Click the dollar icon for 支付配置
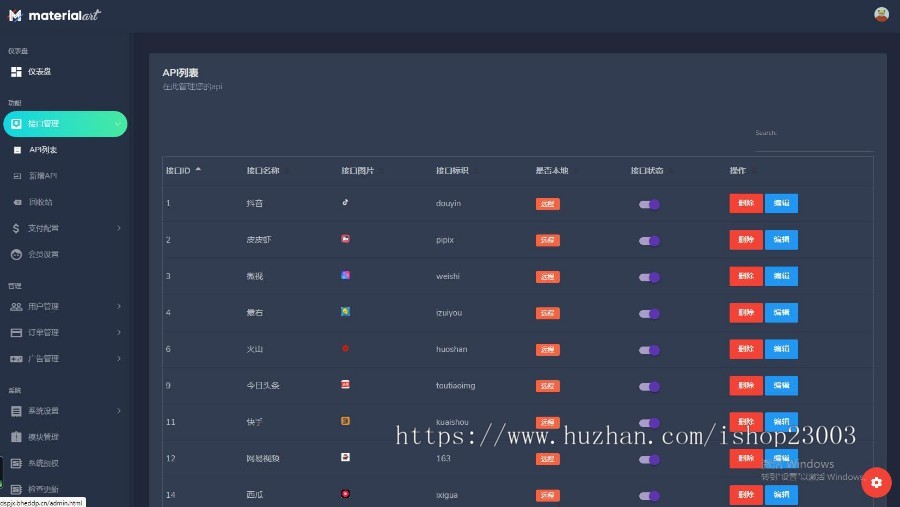 coord(16,229)
